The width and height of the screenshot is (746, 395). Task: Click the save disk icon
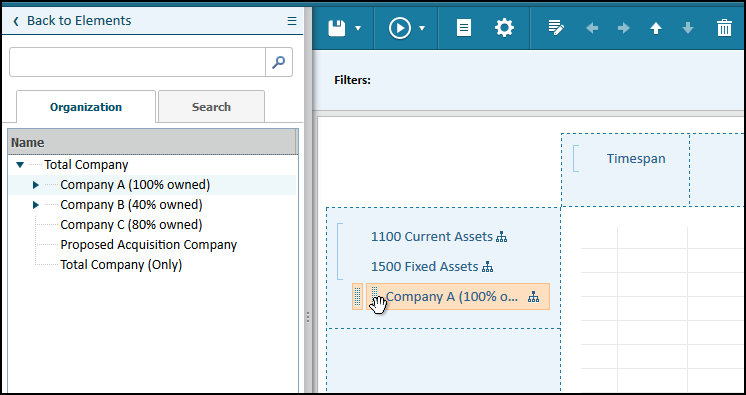tap(337, 28)
